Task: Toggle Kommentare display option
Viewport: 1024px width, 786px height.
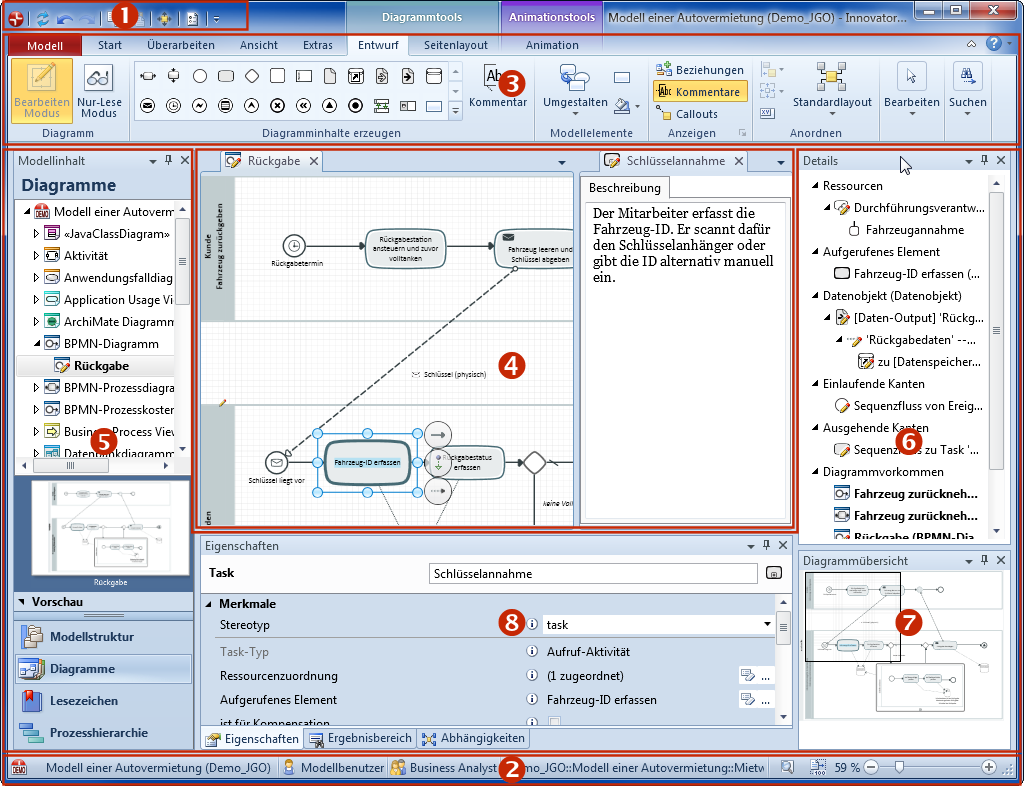Action: point(698,92)
